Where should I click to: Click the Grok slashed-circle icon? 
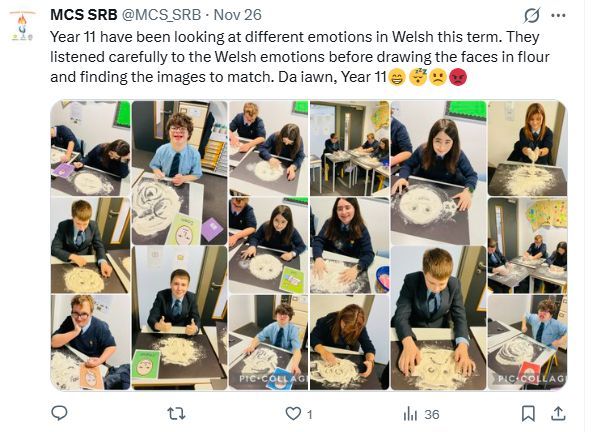coord(530,17)
